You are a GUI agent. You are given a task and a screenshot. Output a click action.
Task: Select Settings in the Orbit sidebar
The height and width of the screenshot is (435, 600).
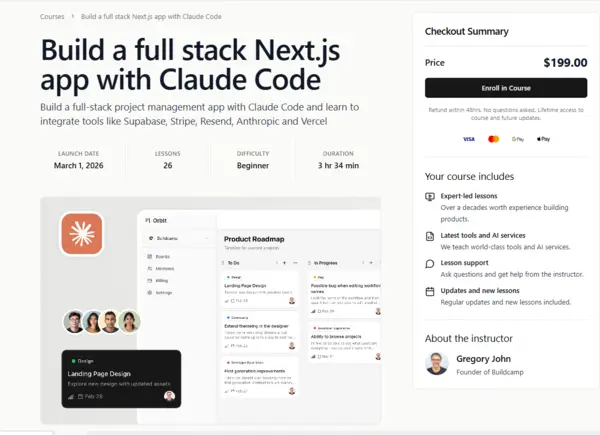click(163, 292)
